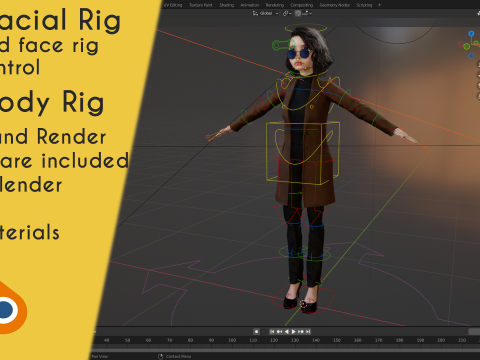Click frame 100 on timeline ruler
Viewport: 480px width, 360px height.
232,340
